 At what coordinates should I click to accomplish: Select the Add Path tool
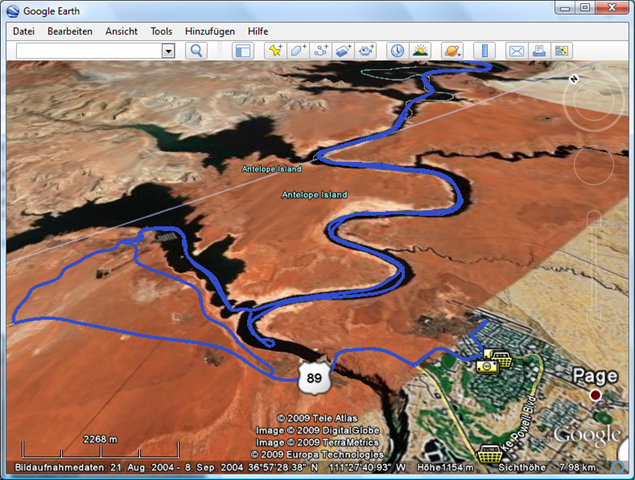321,50
